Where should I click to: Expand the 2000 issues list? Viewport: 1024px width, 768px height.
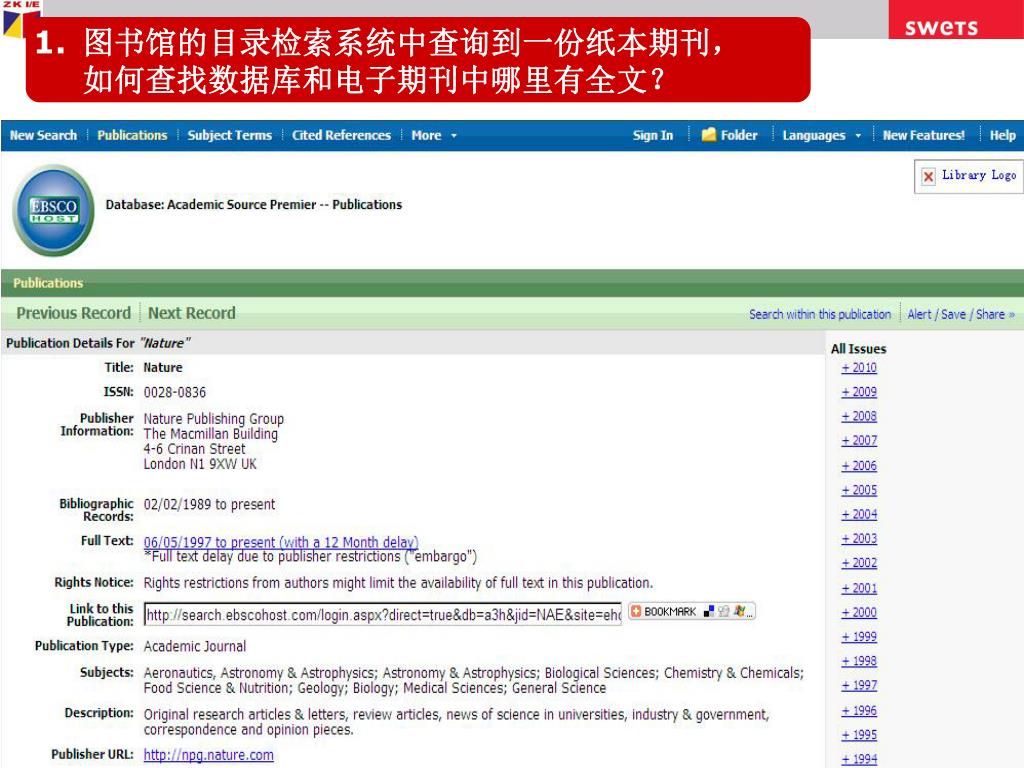pyautogui.click(x=859, y=613)
